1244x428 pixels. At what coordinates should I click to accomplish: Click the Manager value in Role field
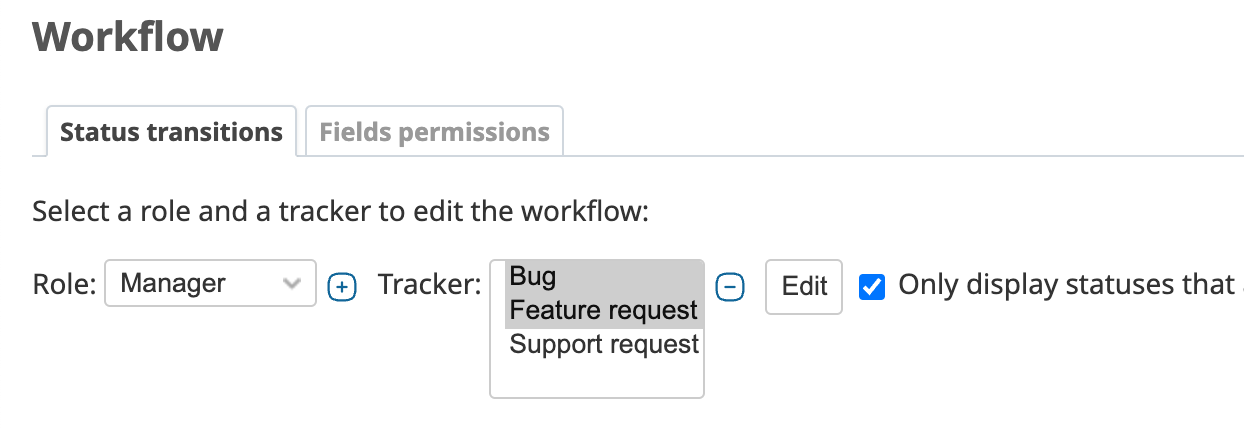coord(173,284)
